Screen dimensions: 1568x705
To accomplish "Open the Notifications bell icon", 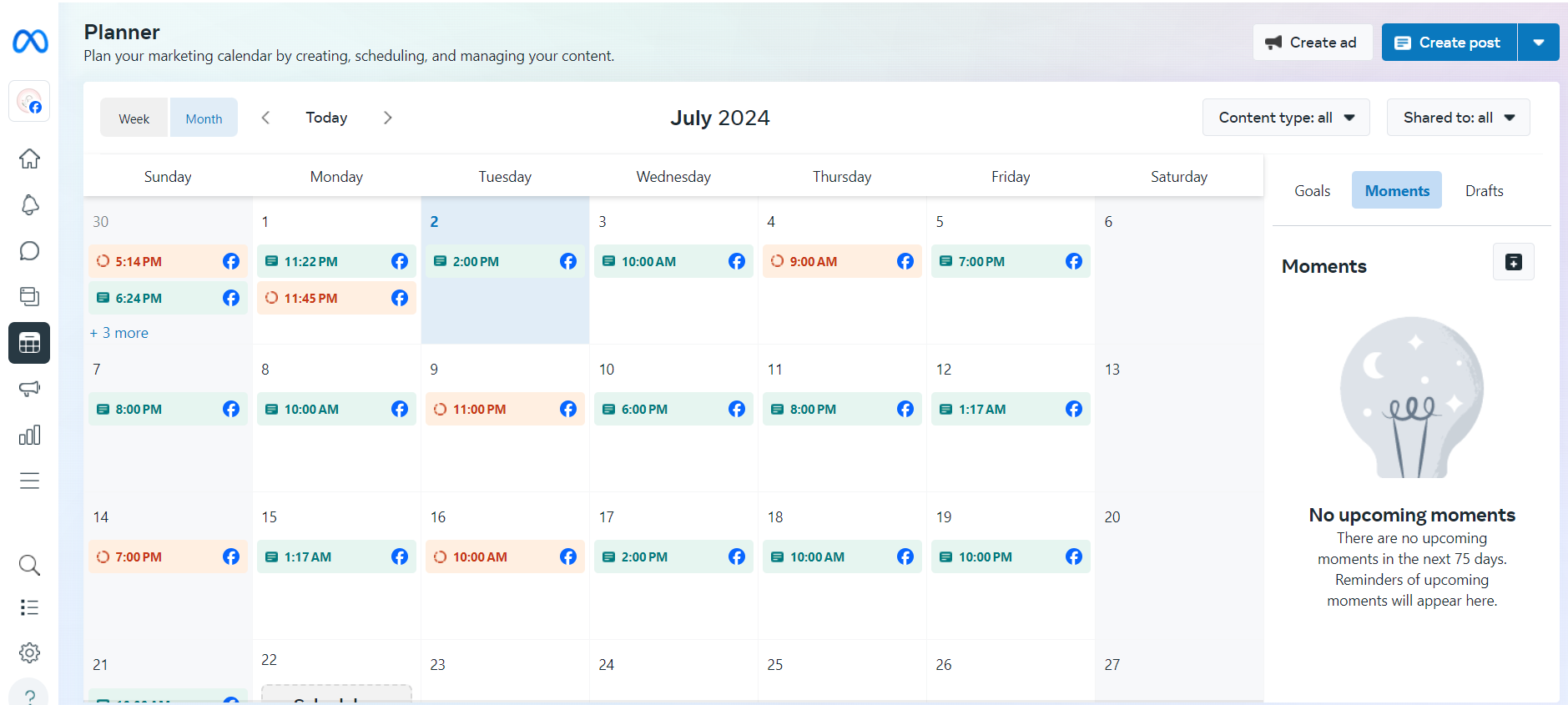I will tap(29, 205).
